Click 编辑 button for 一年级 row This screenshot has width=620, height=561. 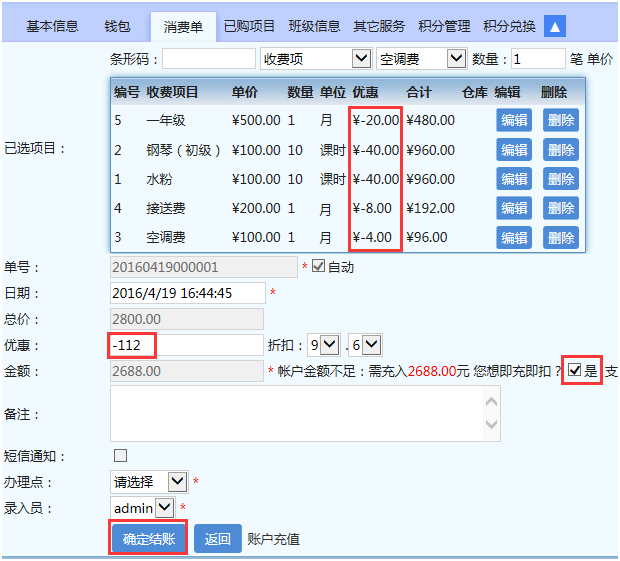tap(514, 120)
